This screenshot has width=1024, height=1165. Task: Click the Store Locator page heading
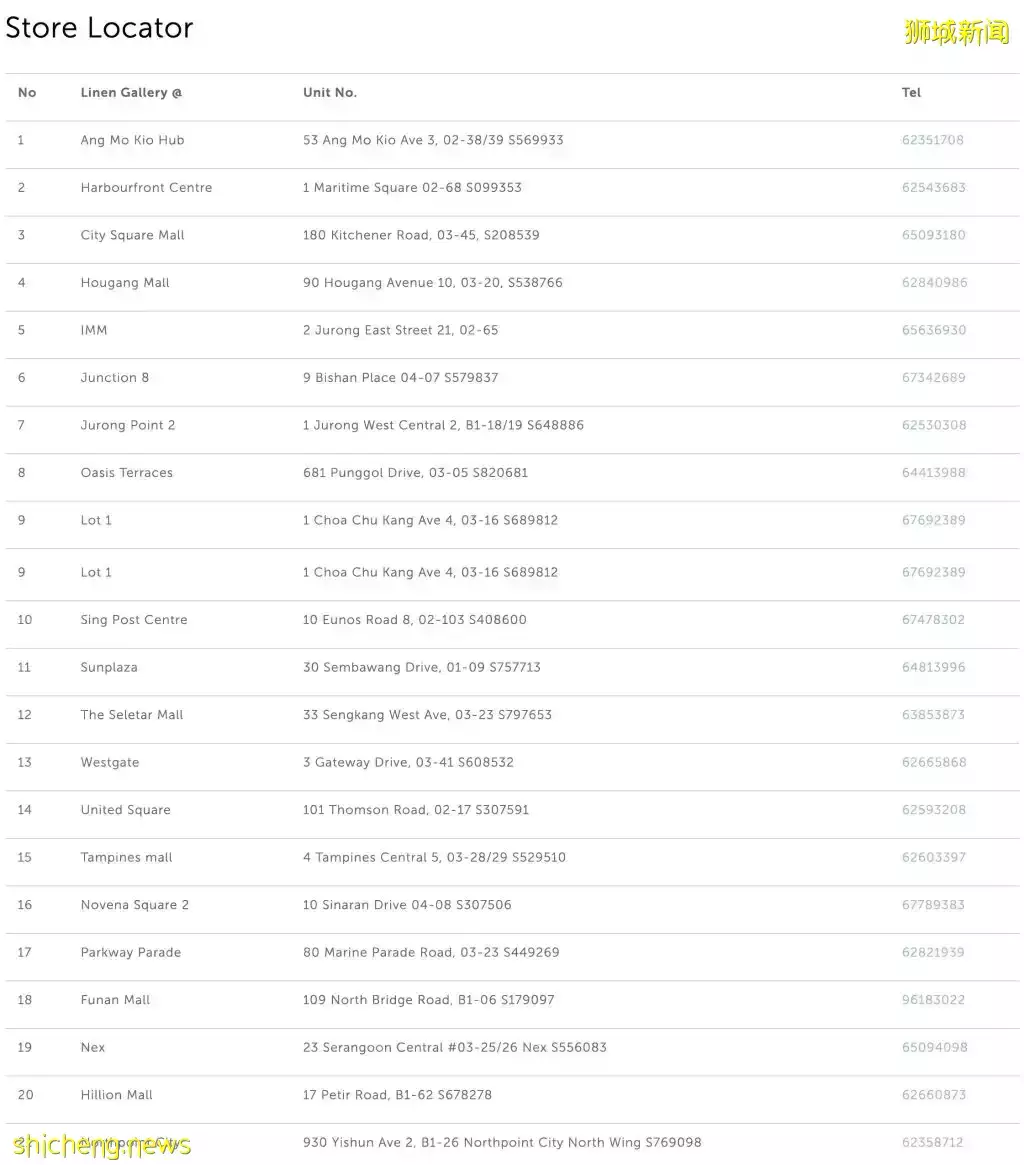(x=99, y=28)
